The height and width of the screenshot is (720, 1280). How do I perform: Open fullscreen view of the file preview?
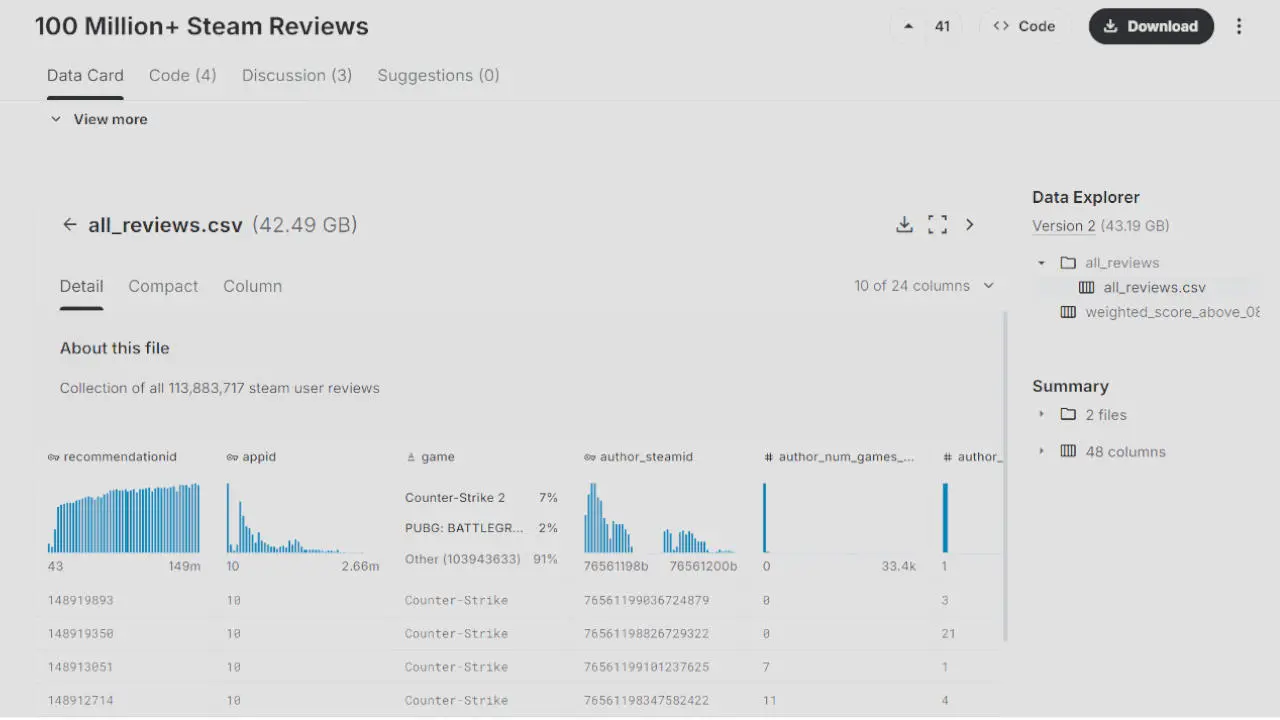(x=937, y=225)
